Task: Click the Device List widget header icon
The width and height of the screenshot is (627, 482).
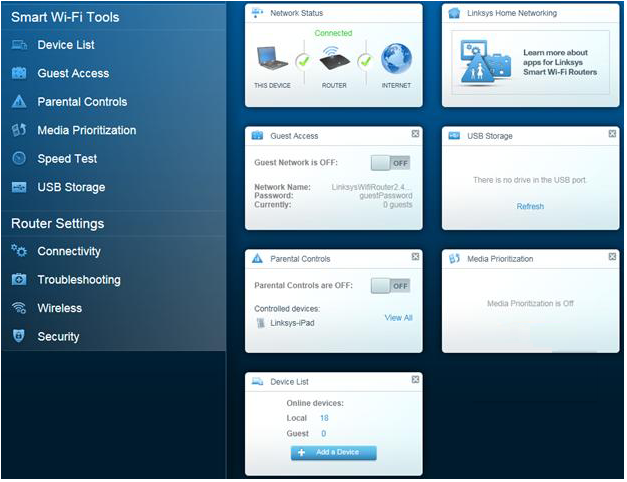Action: (x=257, y=381)
